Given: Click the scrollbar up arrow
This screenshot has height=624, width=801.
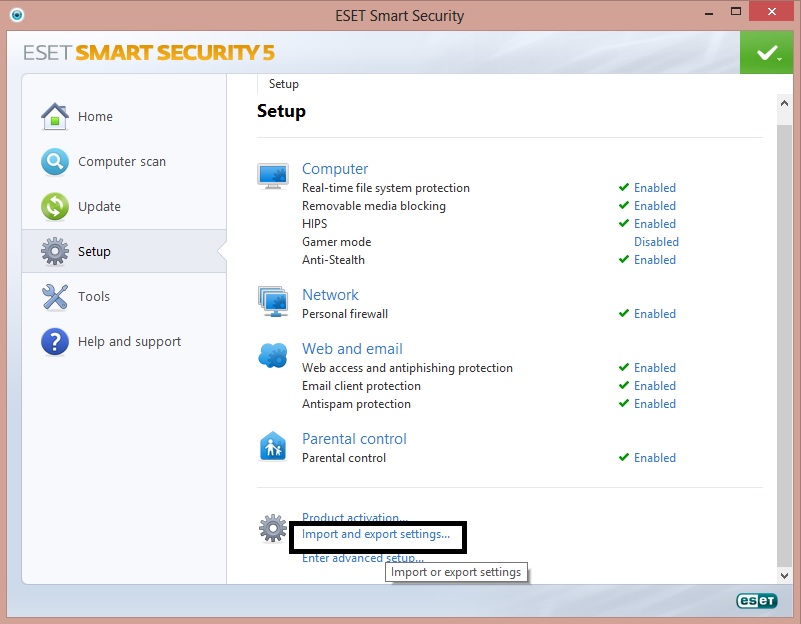Looking at the screenshot, I should [x=784, y=104].
